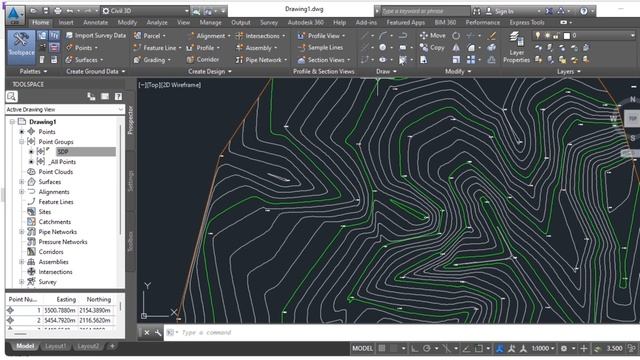This screenshot has width=640, height=360.
Task: Expand the Create Ground Data panel
Action: (95, 71)
